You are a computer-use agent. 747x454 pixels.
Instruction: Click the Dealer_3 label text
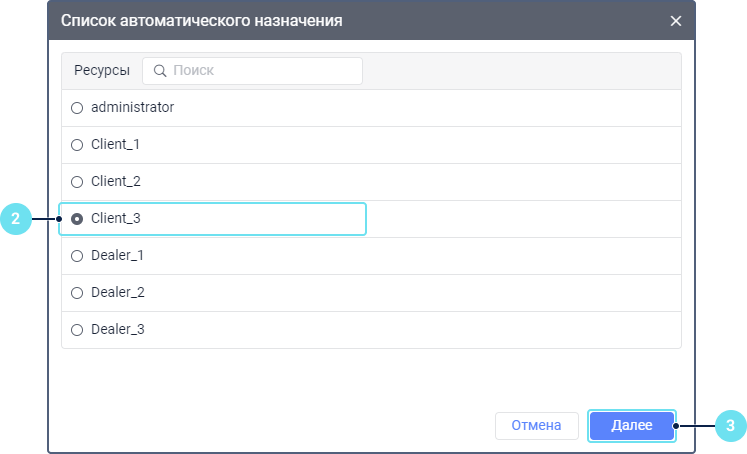point(118,329)
